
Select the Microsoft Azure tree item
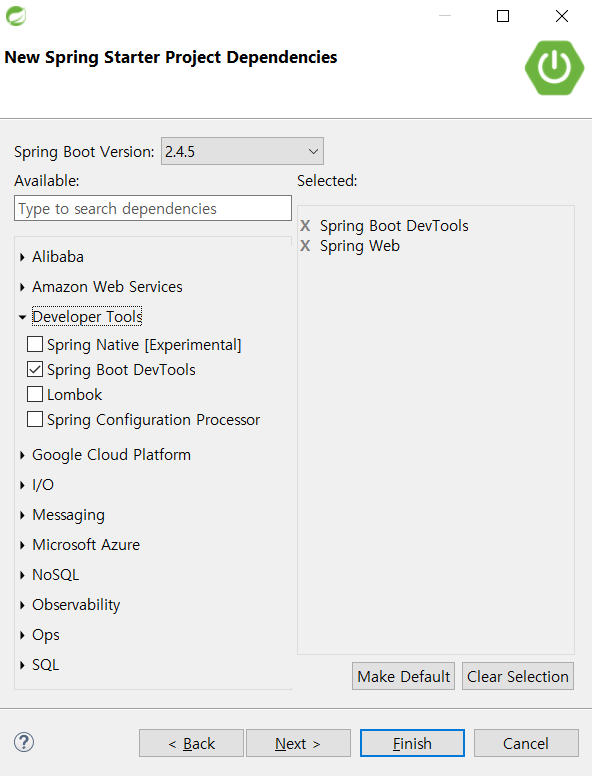[x=86, y=545]
